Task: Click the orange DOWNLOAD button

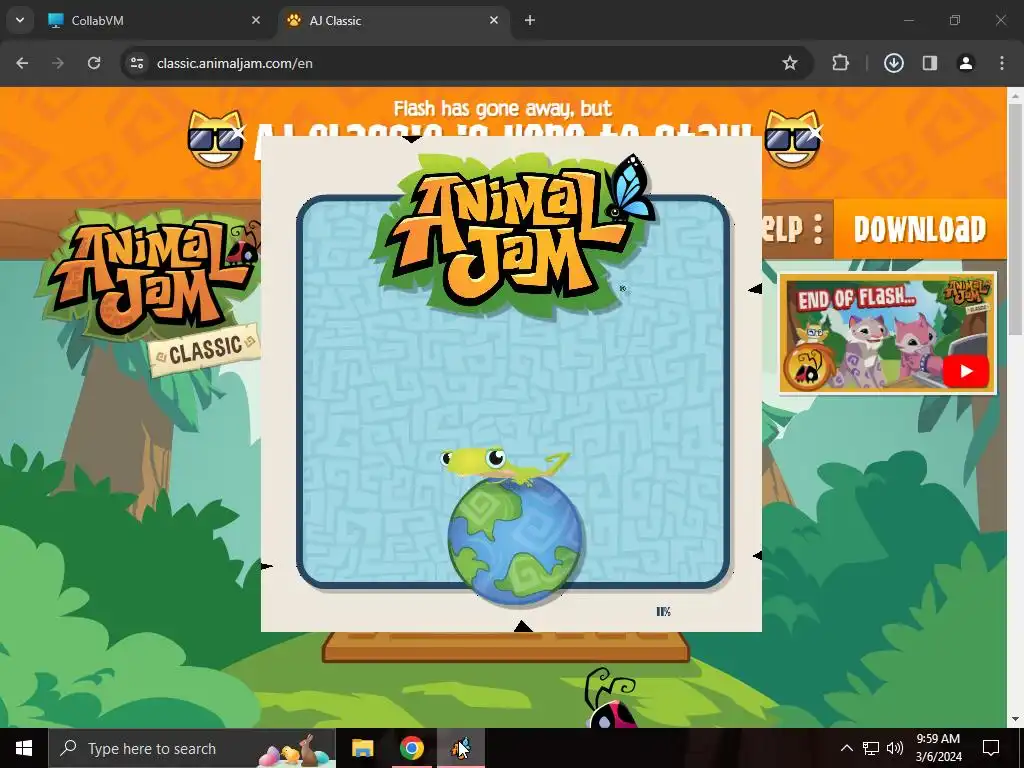Action: click(920, 229)
